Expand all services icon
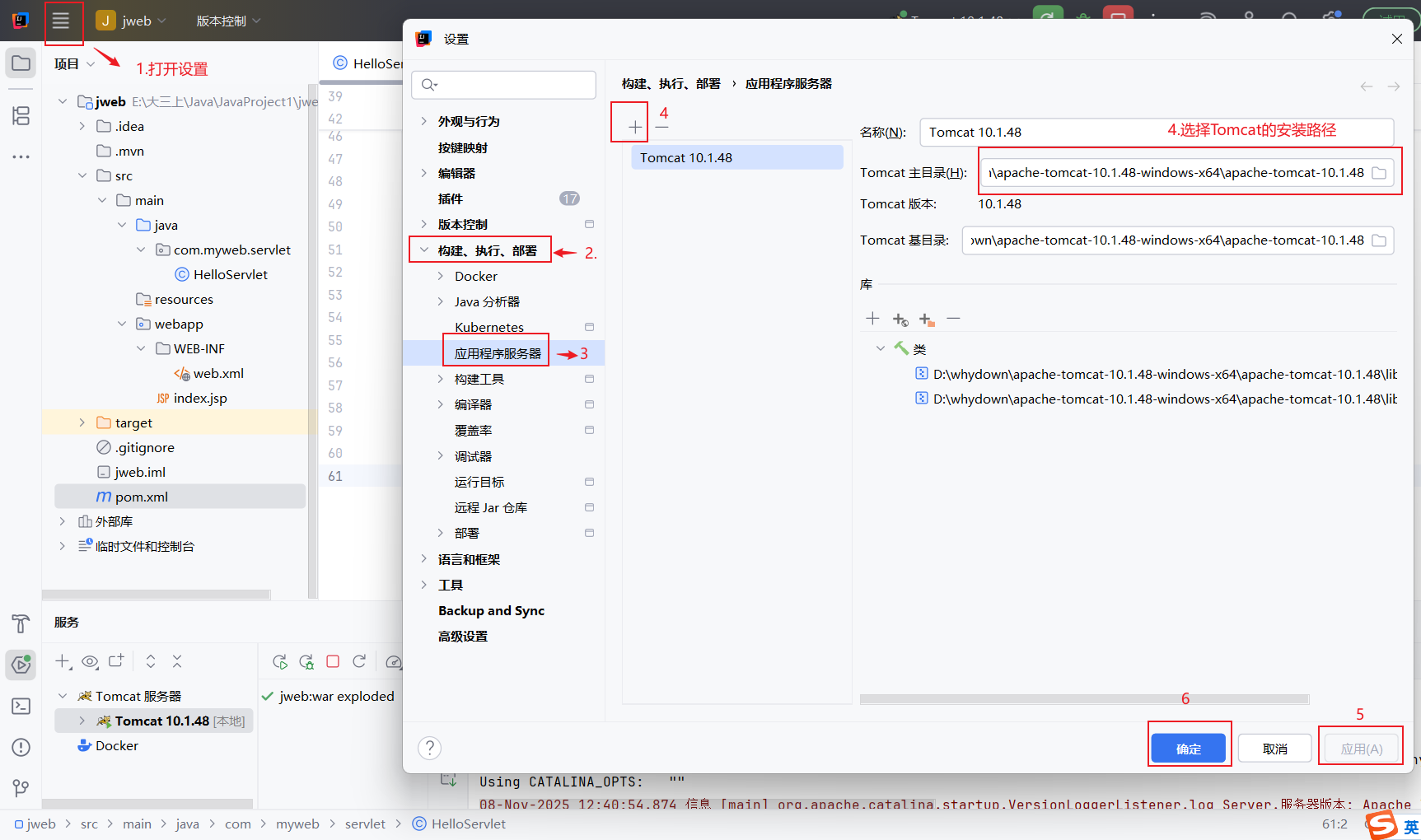Viewport: 1421px width, 840px height. [151, 661]
